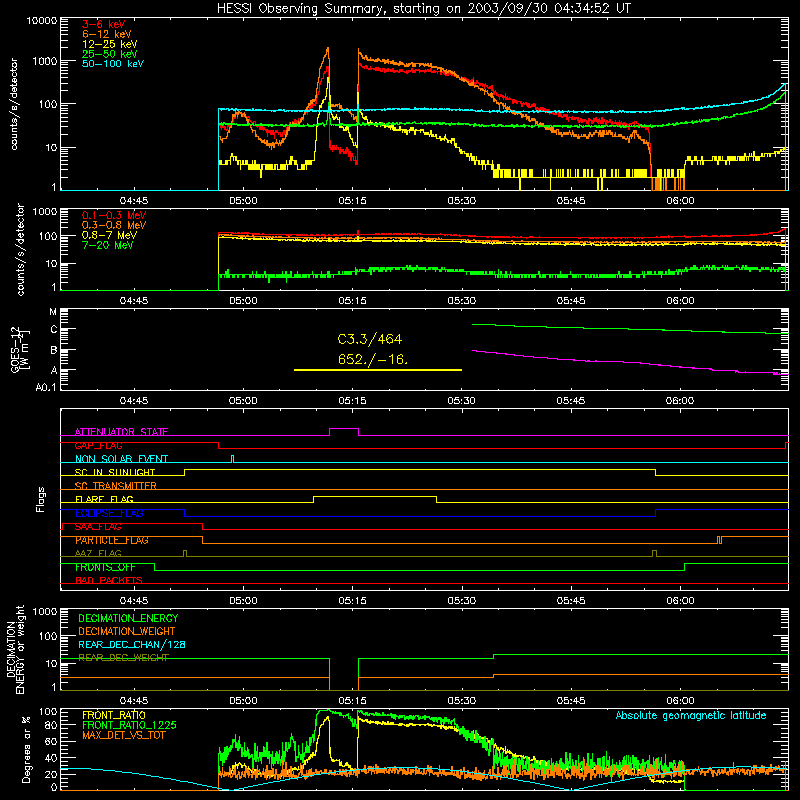The height and width of the screenshot is (800, 800).
Task: Click the GOES-12 y-axis label
Action: [19, 351]
